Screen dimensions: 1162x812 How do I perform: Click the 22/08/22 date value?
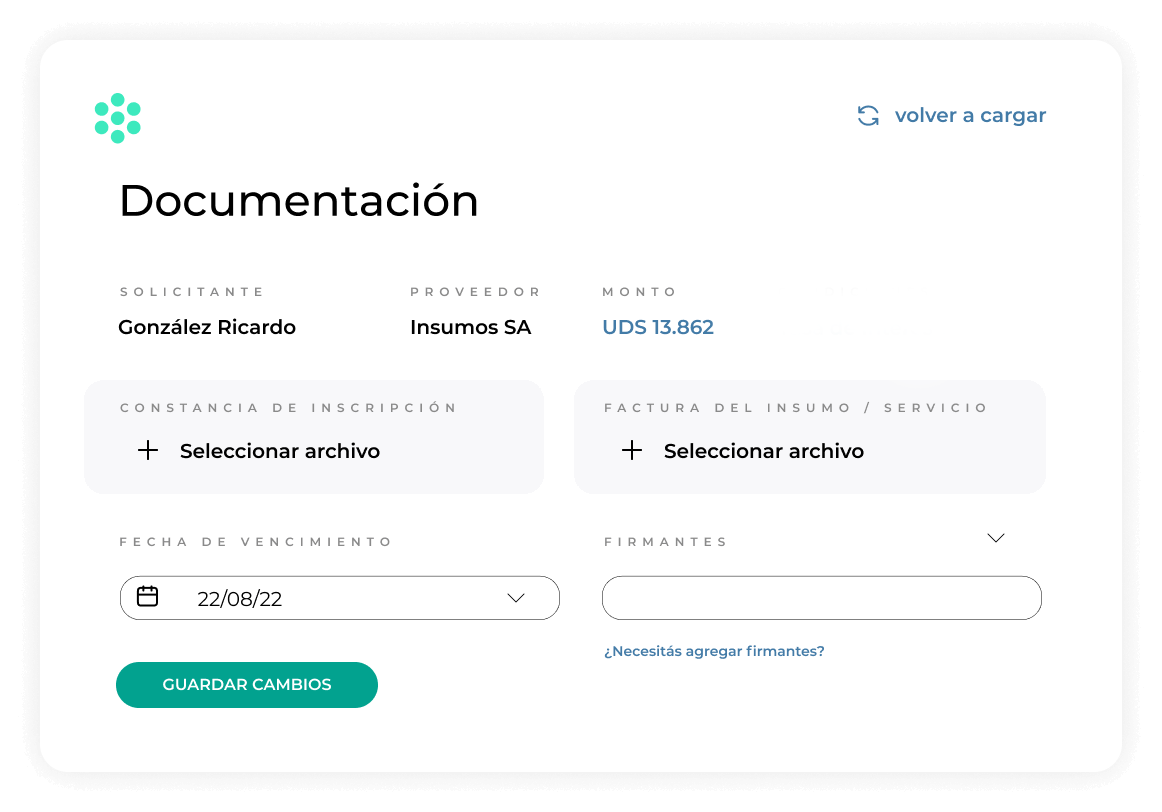point(239,599)
